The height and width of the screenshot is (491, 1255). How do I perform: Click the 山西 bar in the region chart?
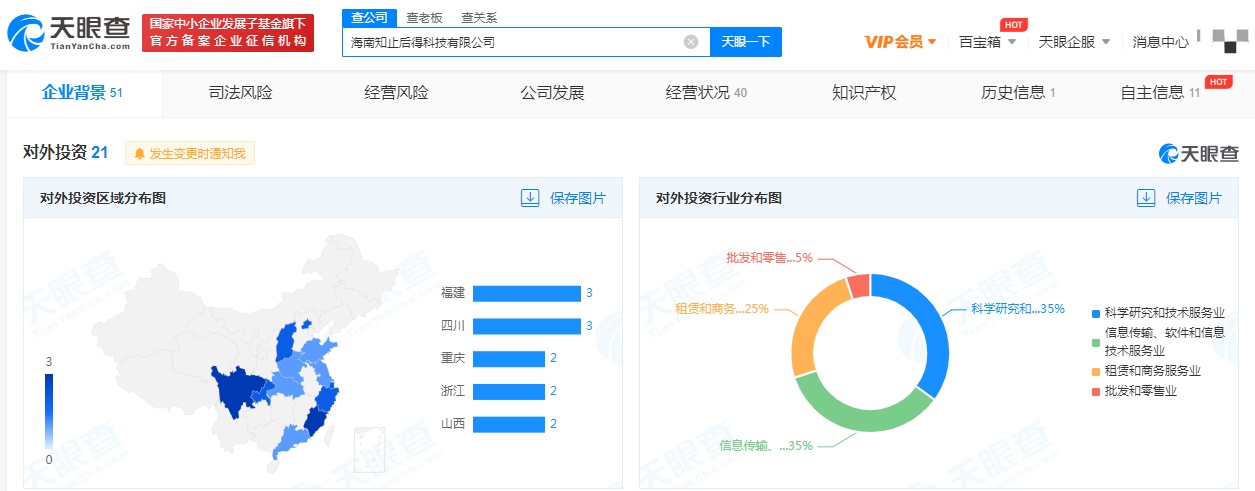[509, 424]
